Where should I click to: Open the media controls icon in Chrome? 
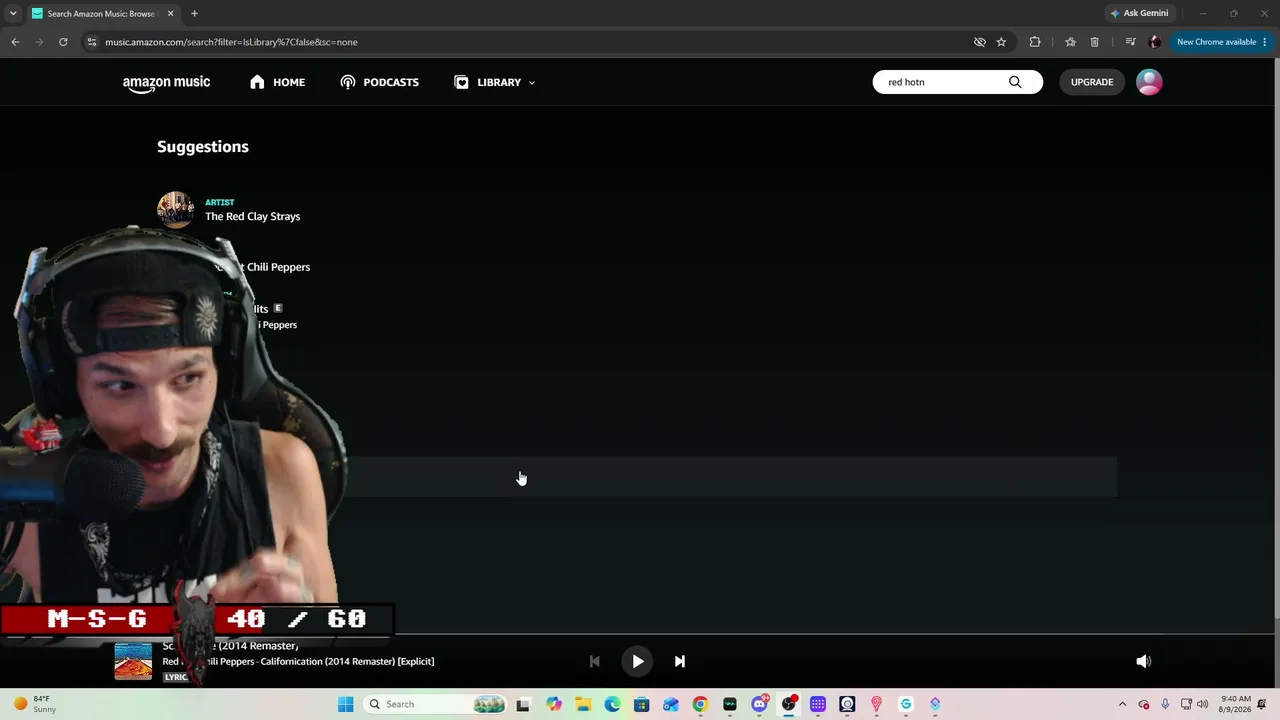tap(1130, 42)
